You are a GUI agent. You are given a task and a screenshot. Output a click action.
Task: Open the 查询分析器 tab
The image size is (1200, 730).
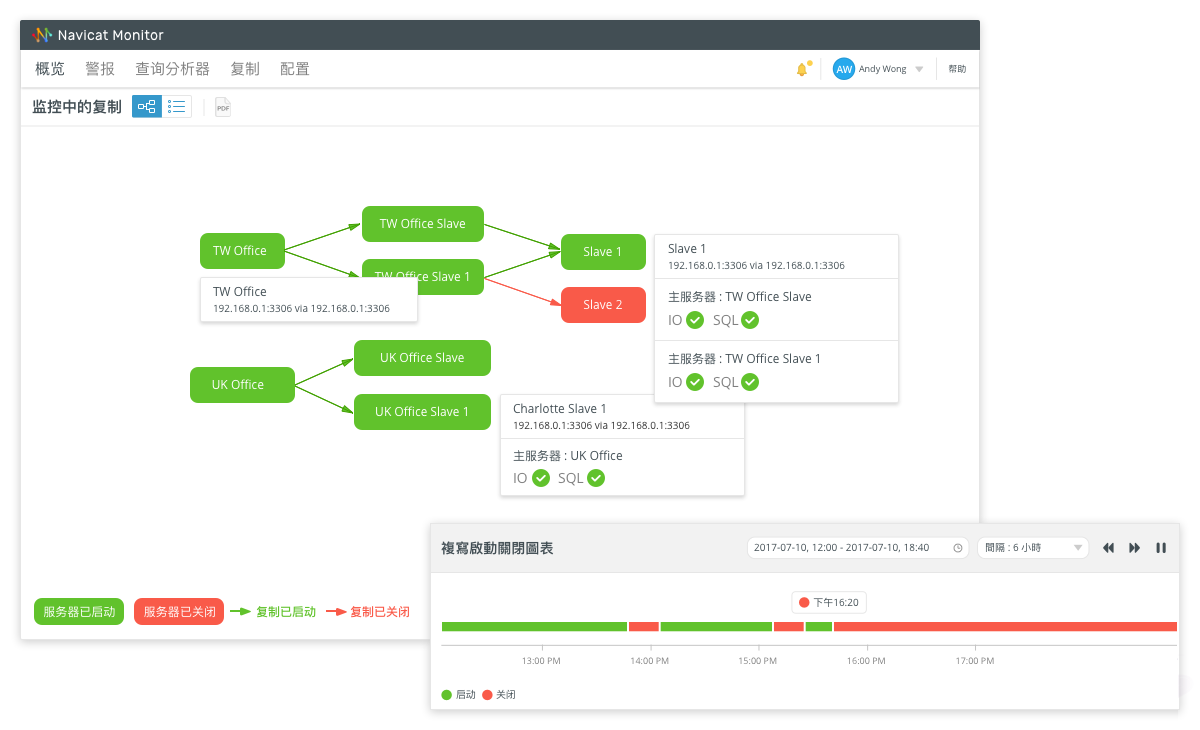pyautogui.click(x=173, y=69)
